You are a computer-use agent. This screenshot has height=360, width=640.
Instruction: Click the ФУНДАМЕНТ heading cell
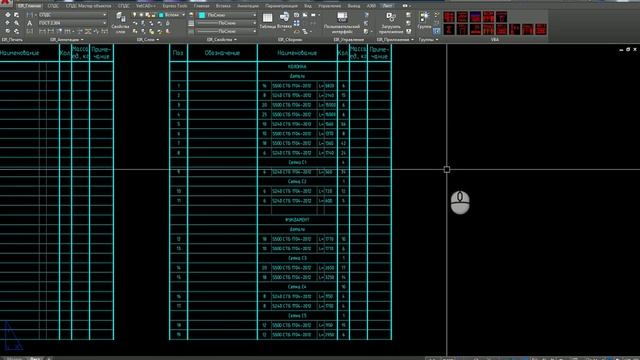(297, 220)
